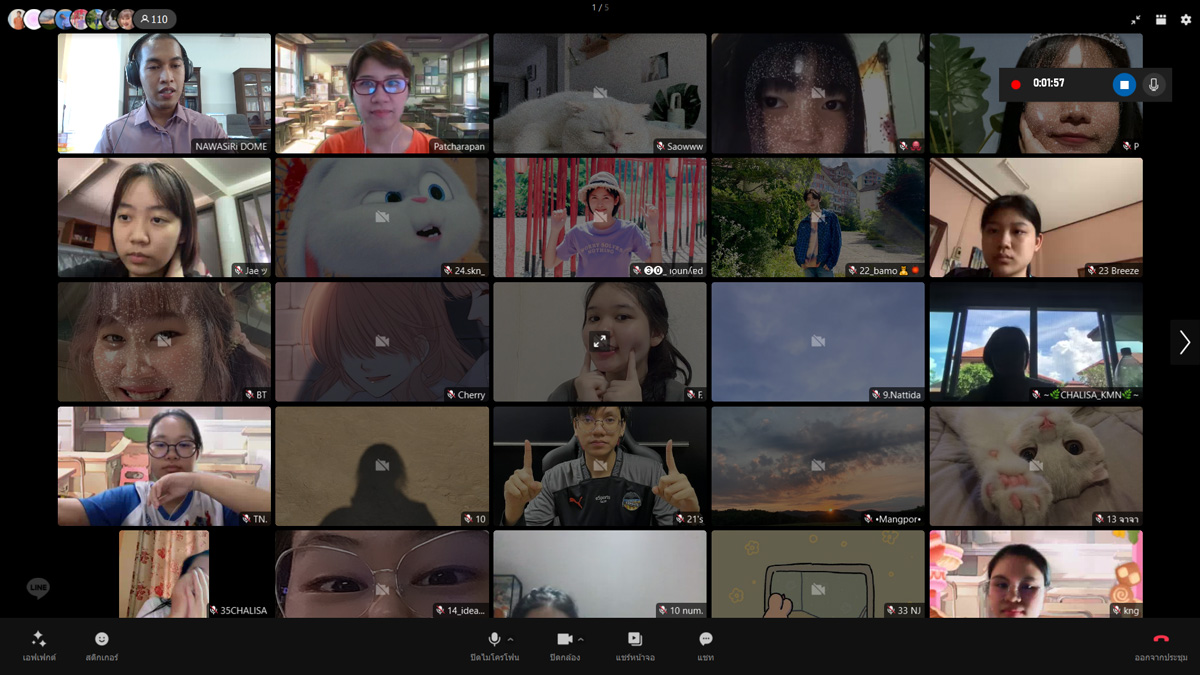The image size is (1200, 675).
Task: Start screen sharing
Action: point(635,645)
